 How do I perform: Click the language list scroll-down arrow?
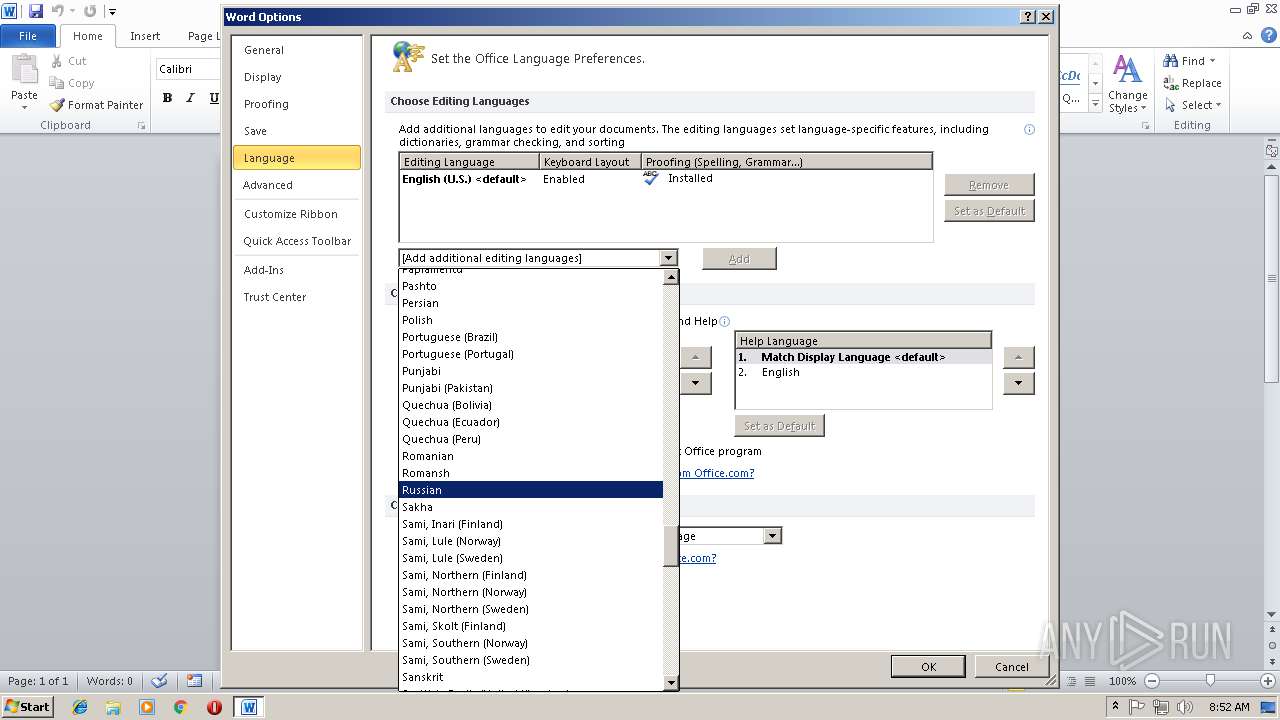tap(671, 683)
